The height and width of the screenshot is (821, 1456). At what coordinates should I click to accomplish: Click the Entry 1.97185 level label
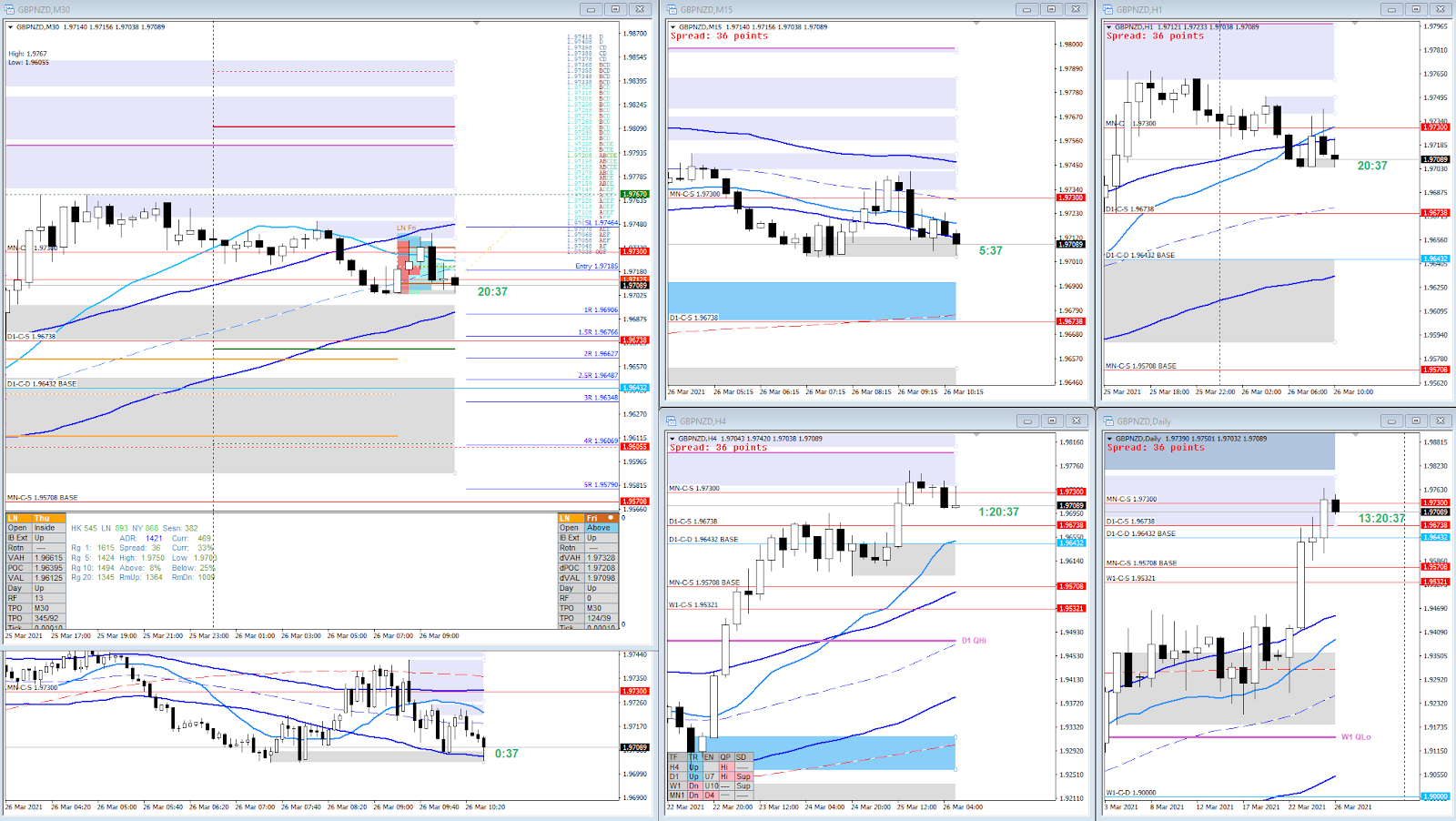tap(596, 266)
